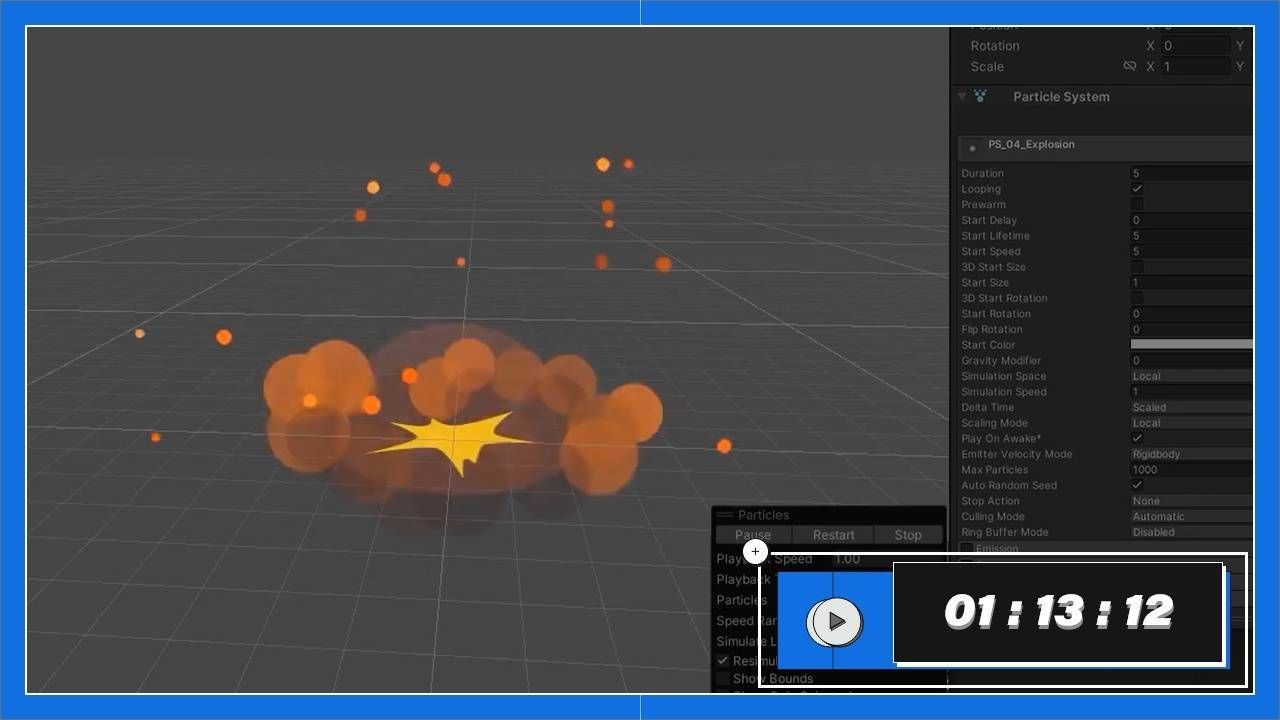The width and height of the screenshot is (1280, 720).
Task: Click the PS_04_Explosion module header dot icon
Action: [972, 148]
